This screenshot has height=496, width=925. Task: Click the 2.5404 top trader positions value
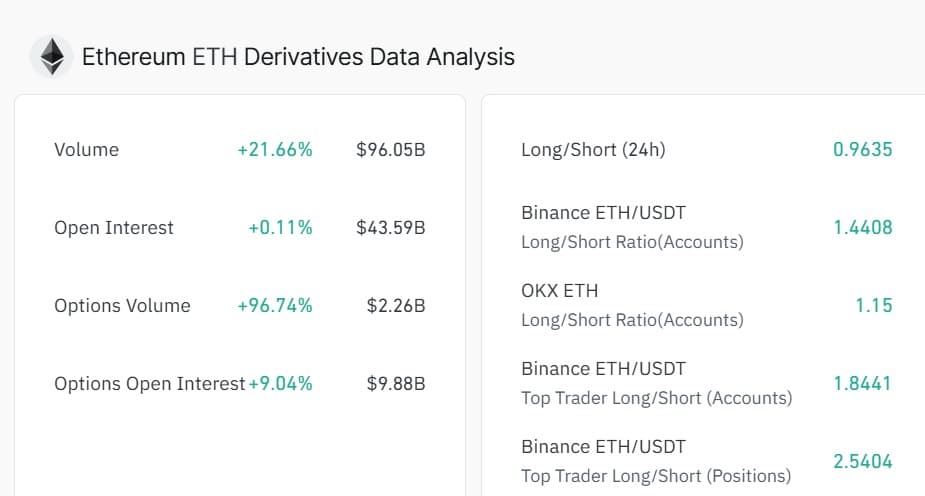pyautogui.click(x=863, y=461)
